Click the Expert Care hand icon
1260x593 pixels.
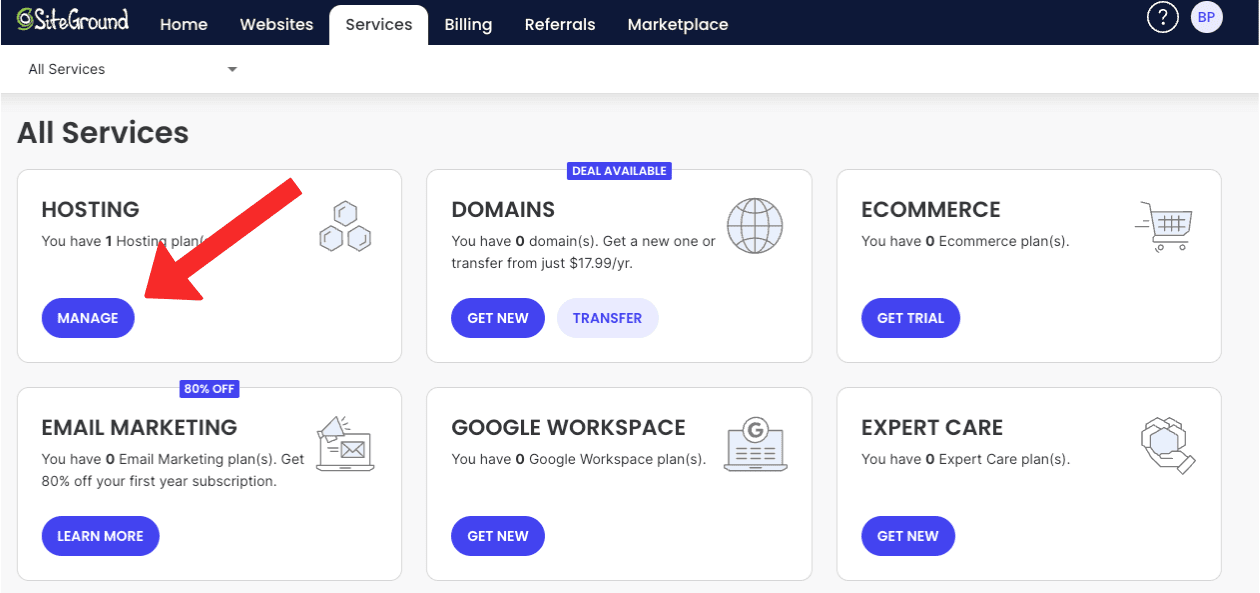click(1167, 445)
